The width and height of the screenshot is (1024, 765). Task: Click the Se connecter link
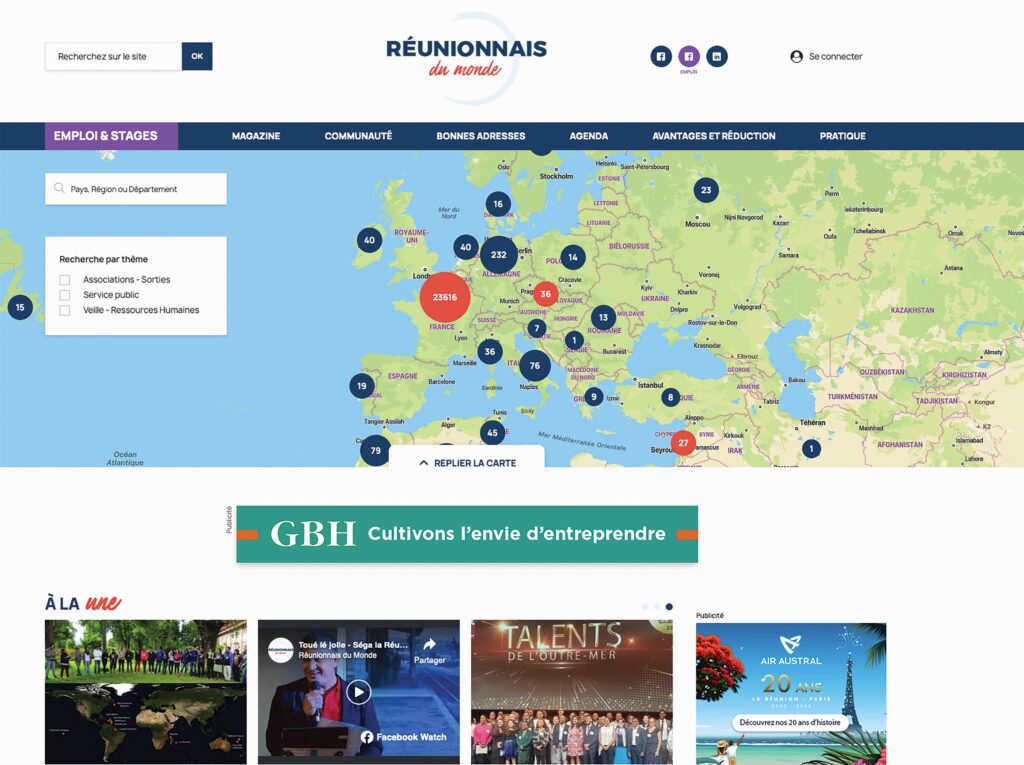click(835, 57)
